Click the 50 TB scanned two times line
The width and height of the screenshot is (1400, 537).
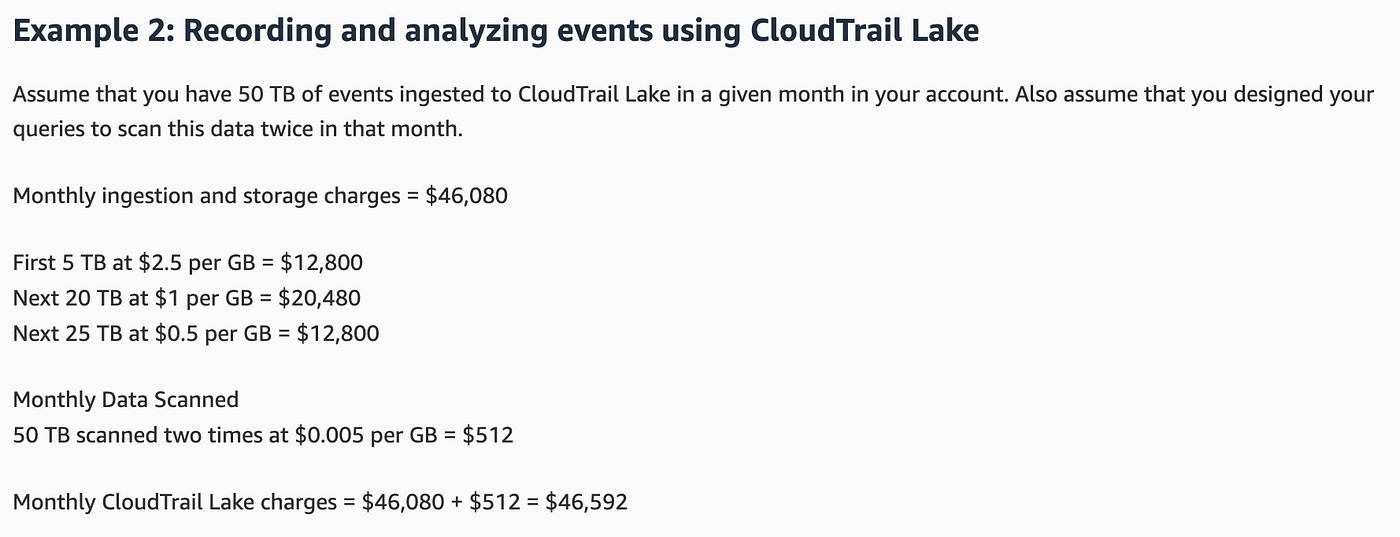(x=263, y=435)
